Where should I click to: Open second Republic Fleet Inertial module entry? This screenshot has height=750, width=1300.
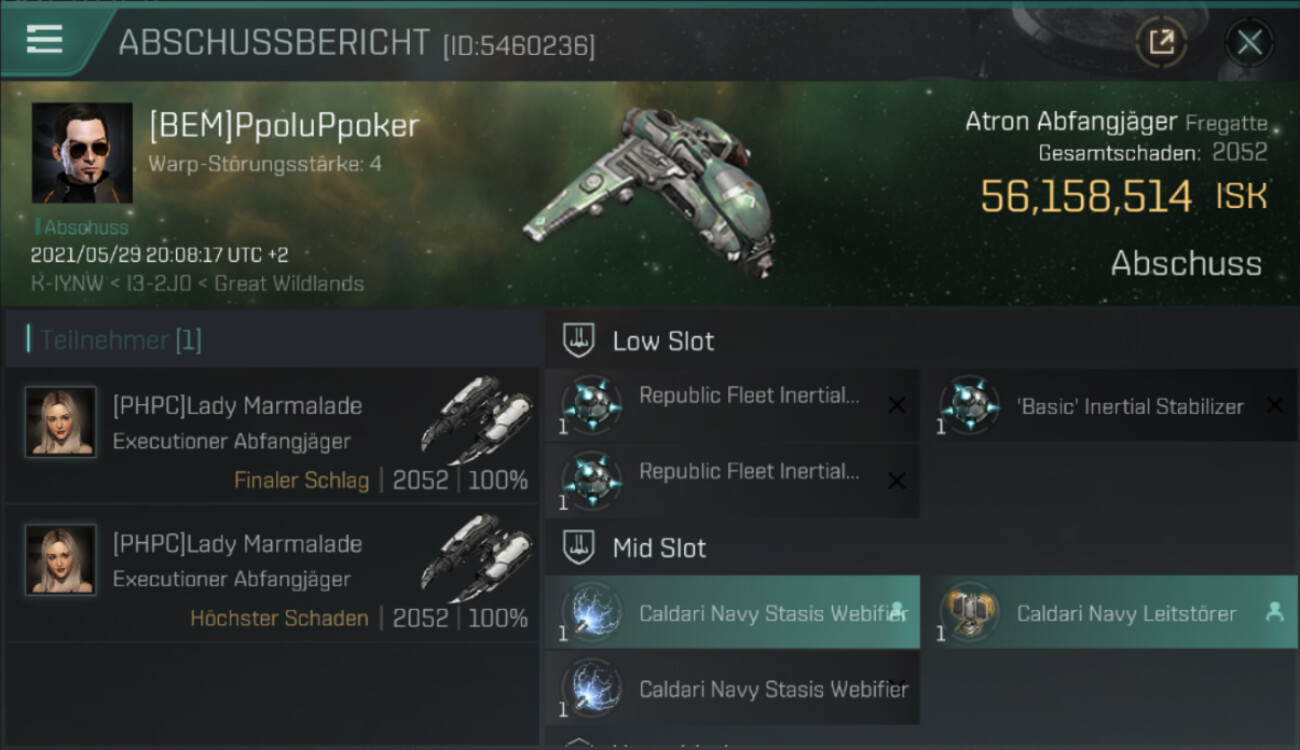coord(733,481)
